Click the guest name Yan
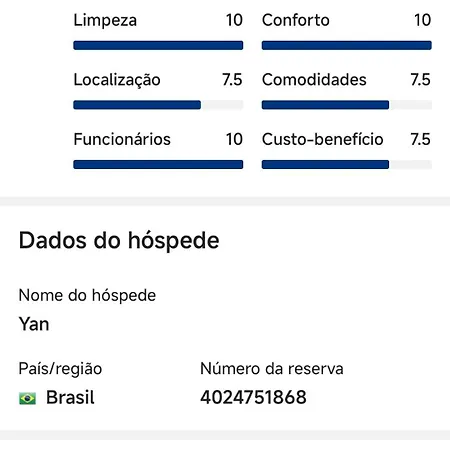This screenshot has width=450, height=450. click(x=34, y=324)
